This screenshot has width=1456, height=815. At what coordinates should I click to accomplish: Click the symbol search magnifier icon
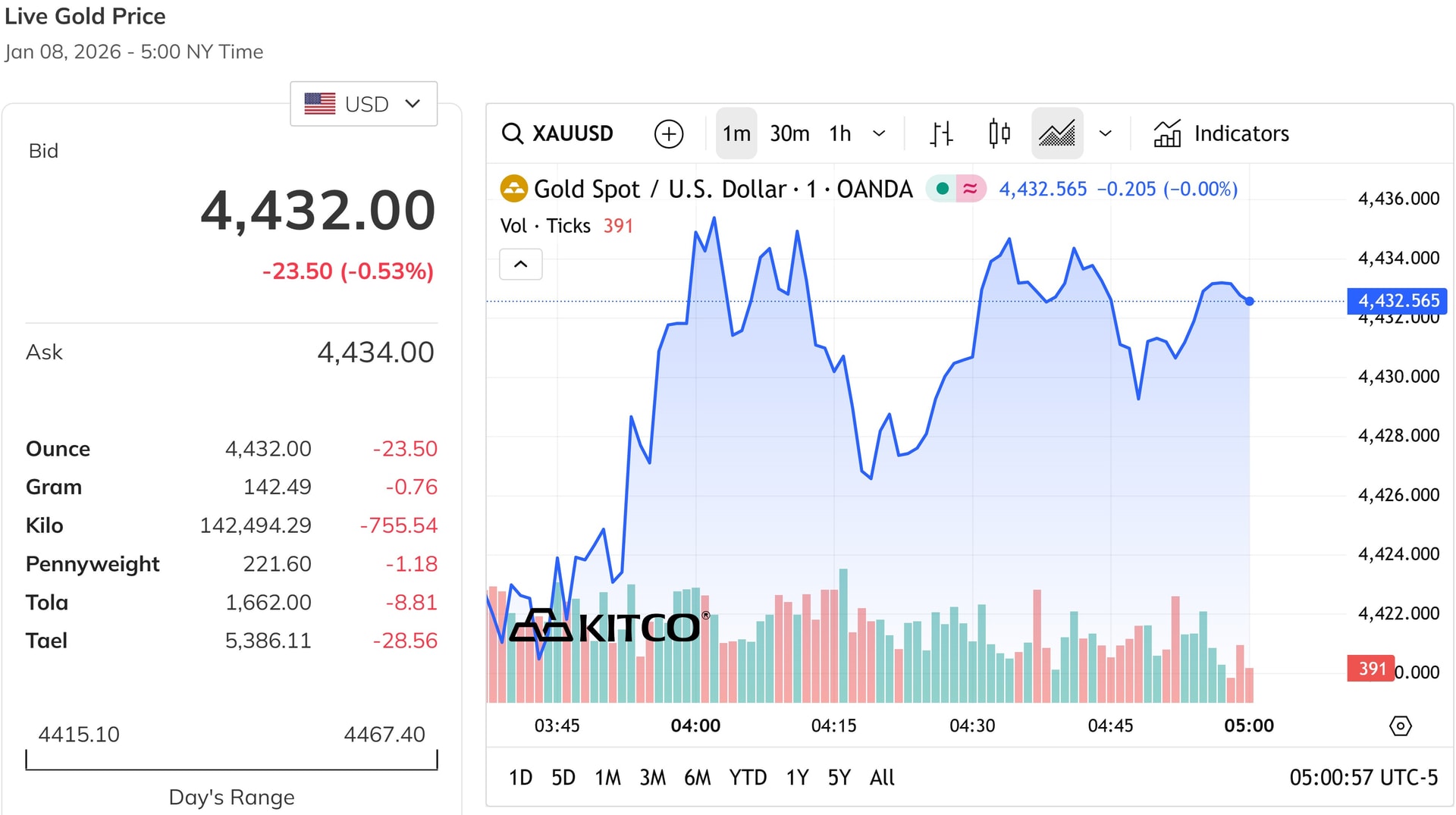[513, 133]
